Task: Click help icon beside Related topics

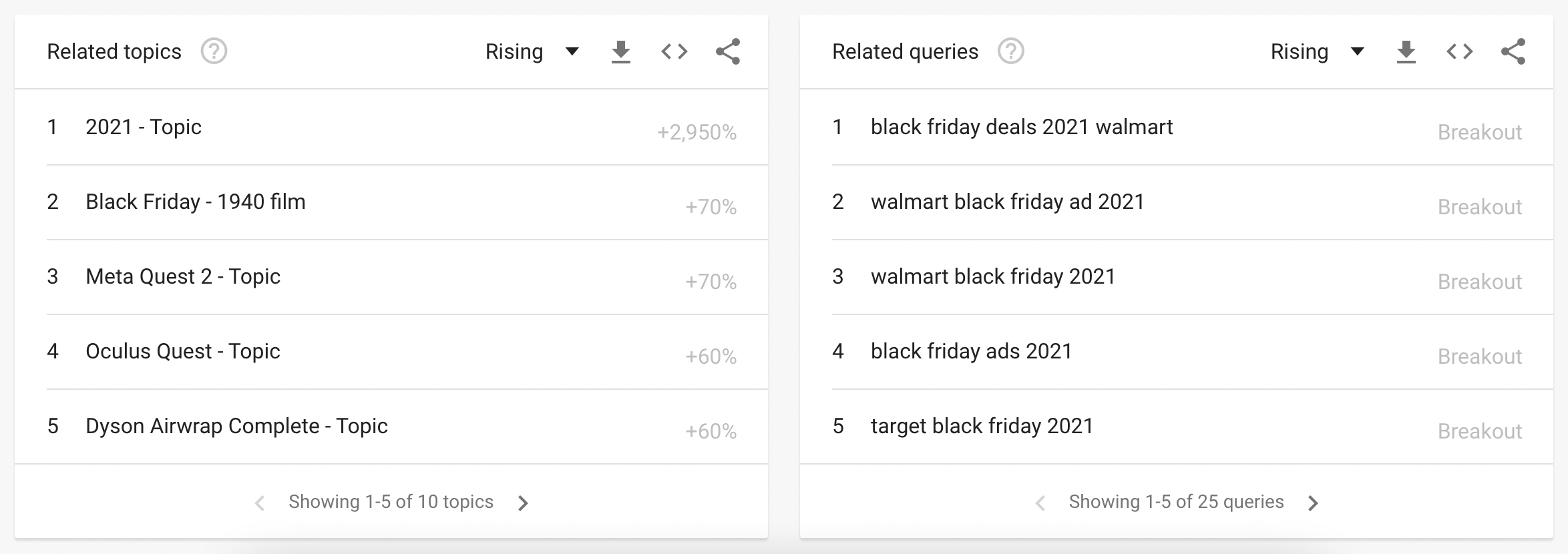Action: coord(214,51)
